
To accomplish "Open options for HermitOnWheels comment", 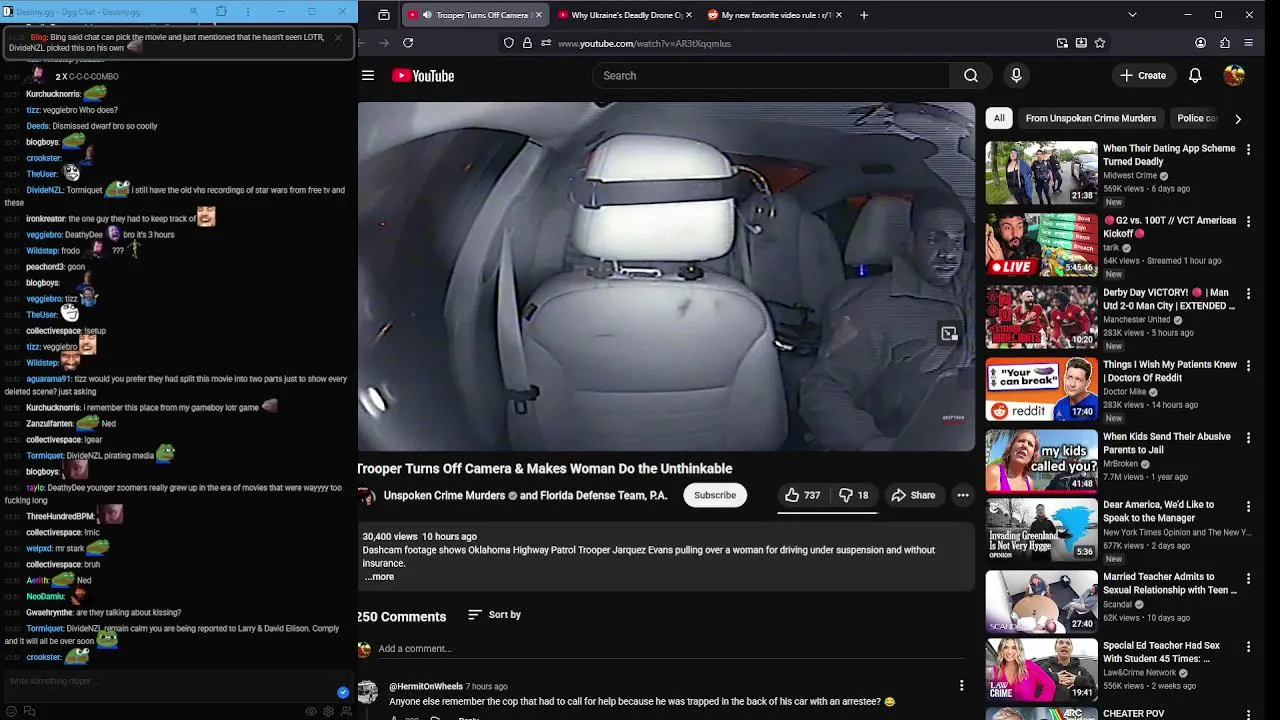I will tap(961, 686).
